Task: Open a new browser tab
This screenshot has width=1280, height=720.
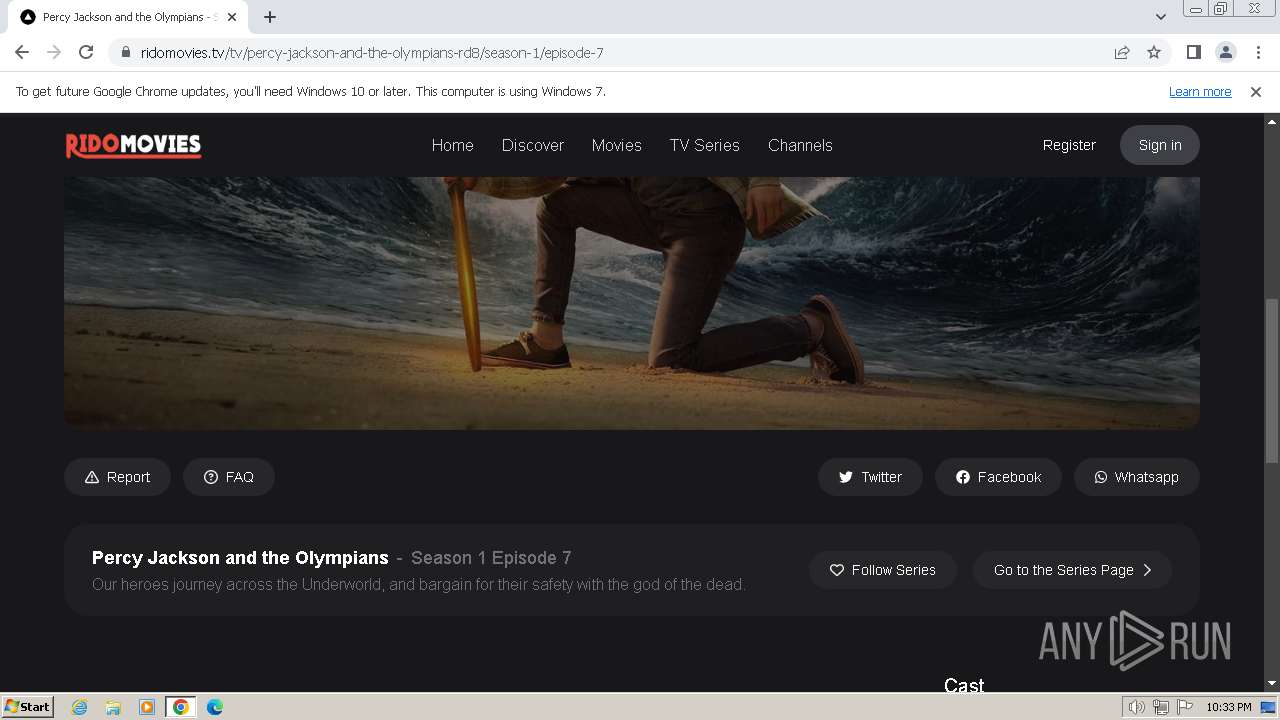Action: 270,17
